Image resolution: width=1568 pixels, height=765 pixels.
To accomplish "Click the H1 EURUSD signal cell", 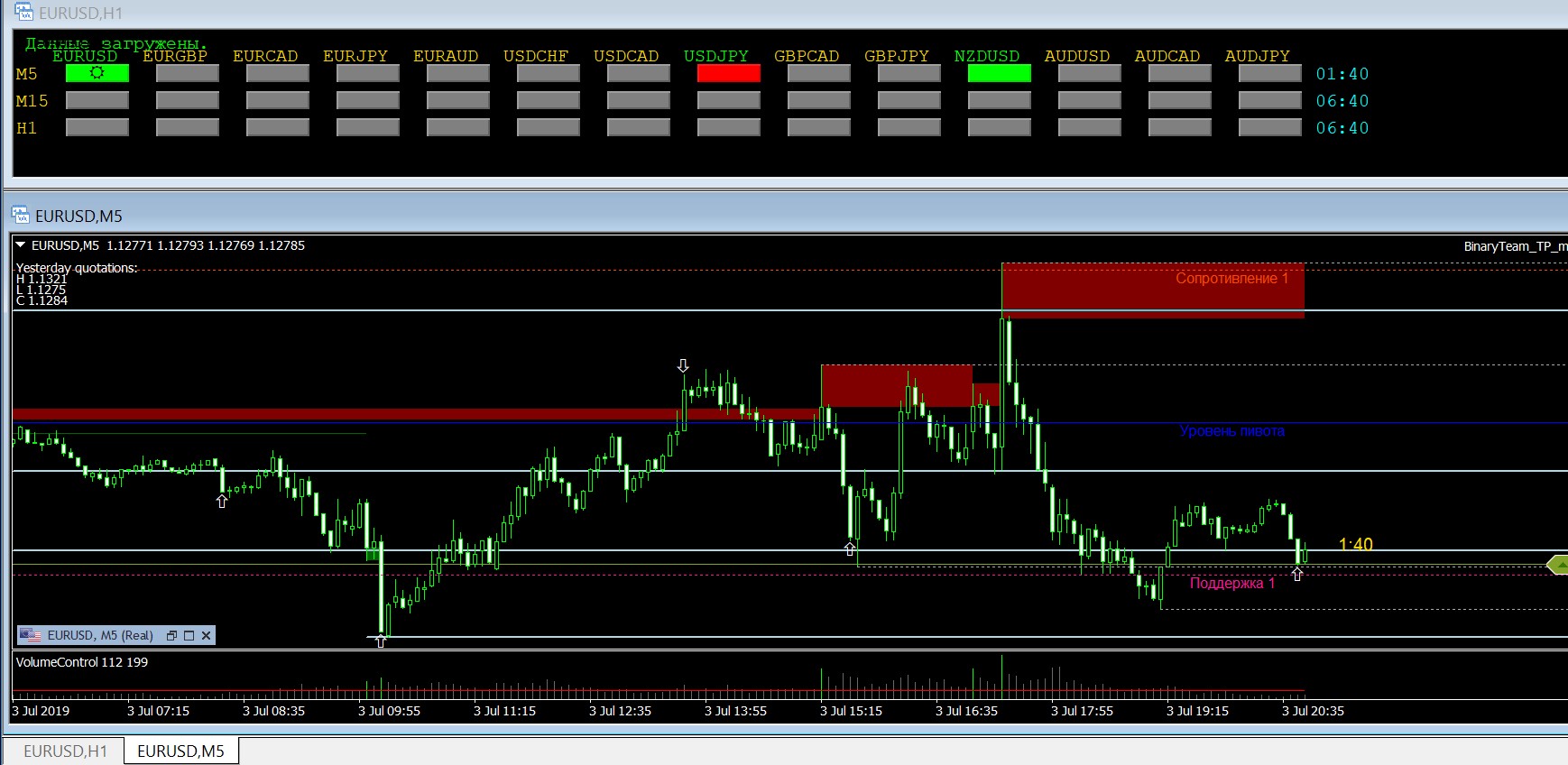I will (97, 127).
